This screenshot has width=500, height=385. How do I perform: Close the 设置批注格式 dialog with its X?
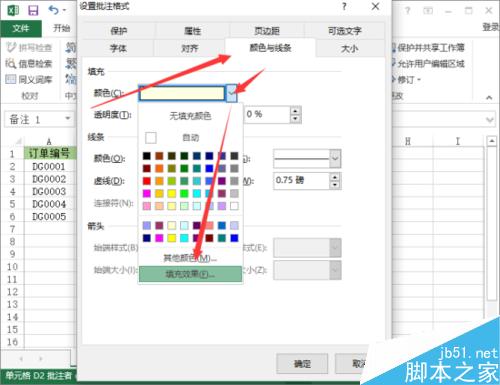pyautogui.click(x=375, y=6)
